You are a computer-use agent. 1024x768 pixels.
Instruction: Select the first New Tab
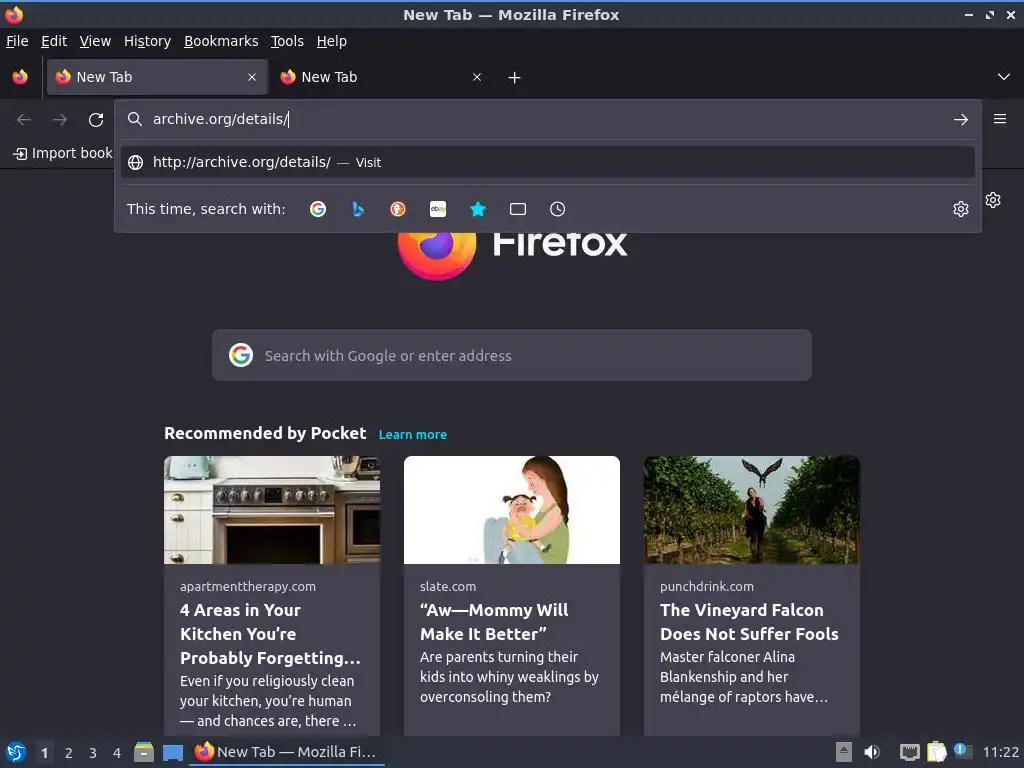click(x=157, y=77)
